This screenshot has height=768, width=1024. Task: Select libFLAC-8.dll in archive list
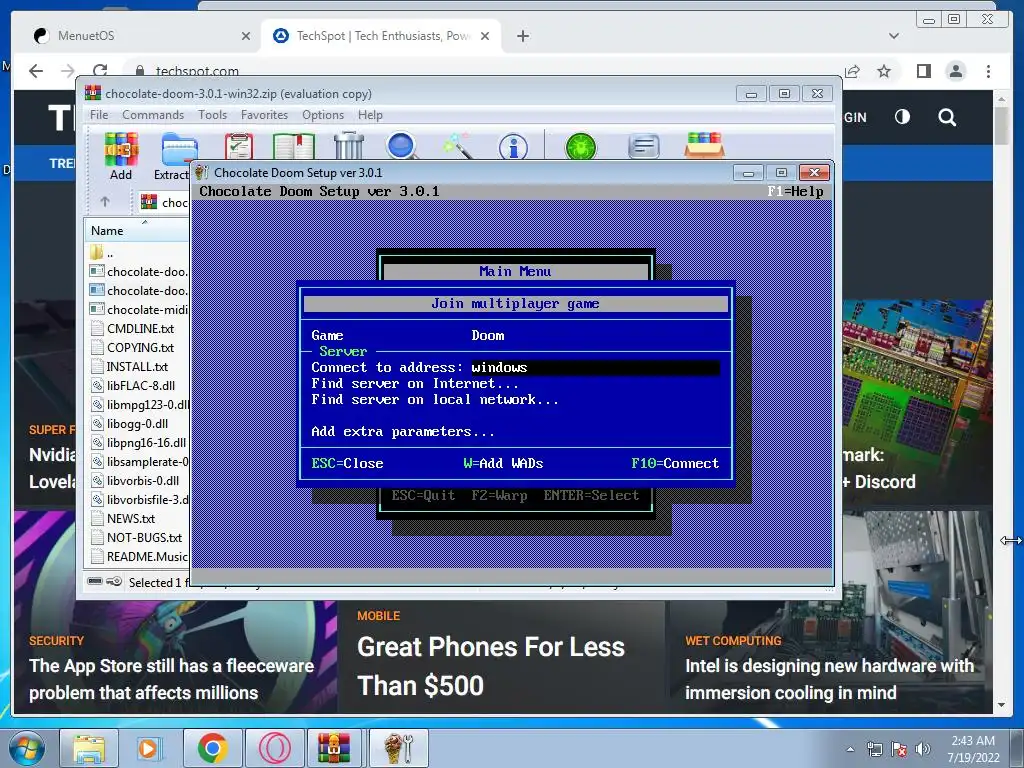(140, 385)
